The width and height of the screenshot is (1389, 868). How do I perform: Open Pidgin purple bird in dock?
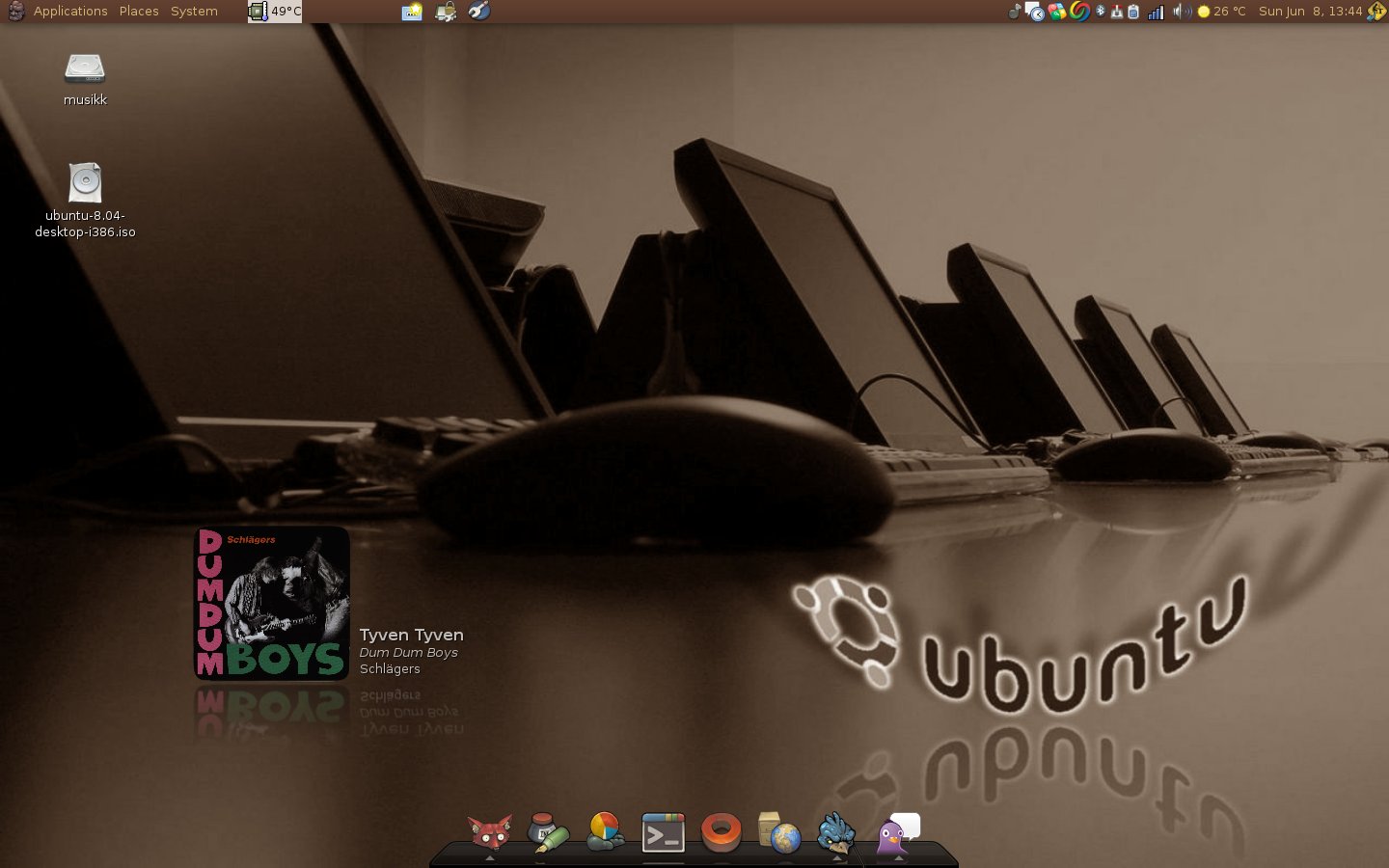point(897,833)
